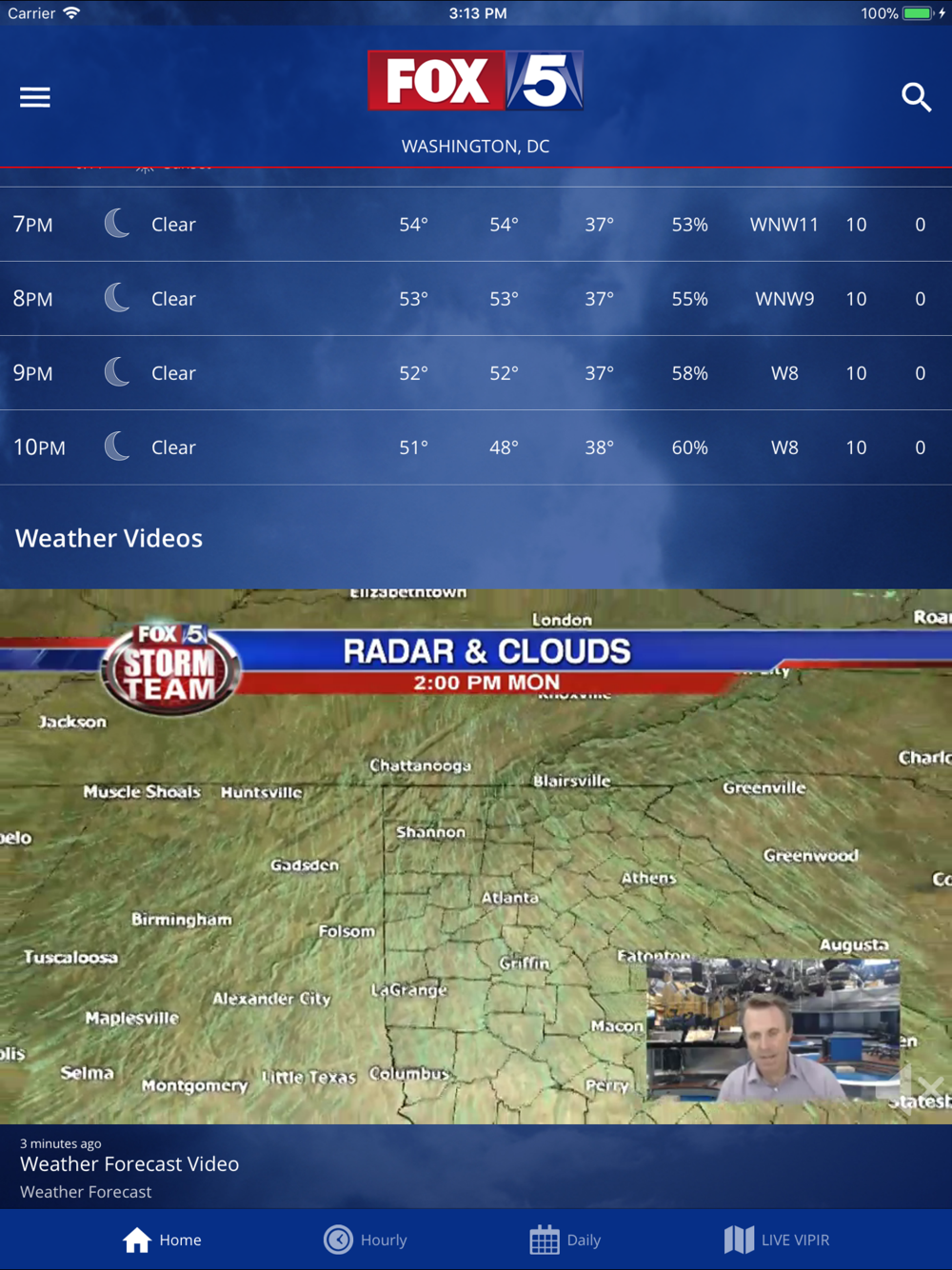Tap the WNW11 wind value
This screenshot has height=1270, width=952.
coord(784,225)
